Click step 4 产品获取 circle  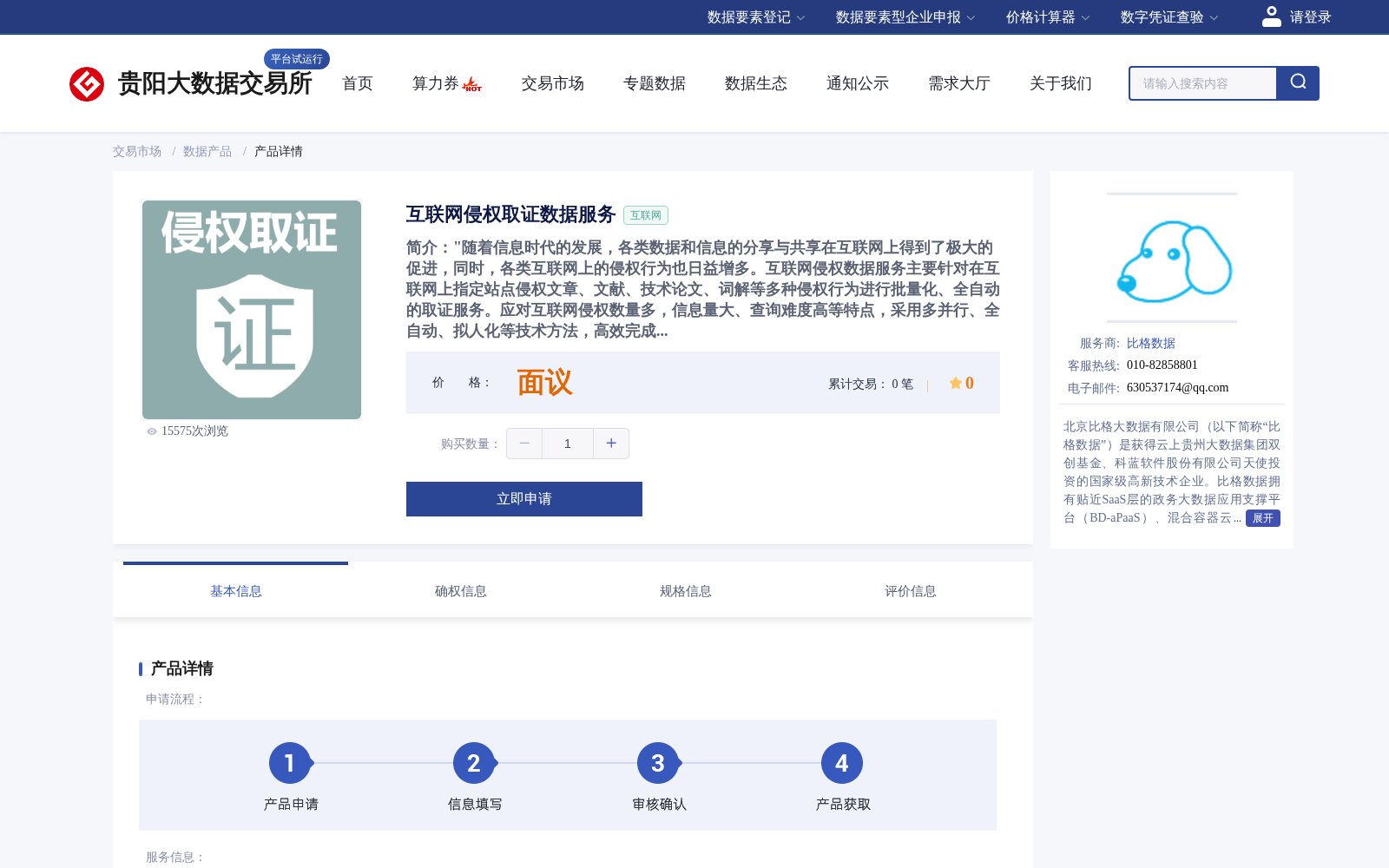[x=842, y=763]
